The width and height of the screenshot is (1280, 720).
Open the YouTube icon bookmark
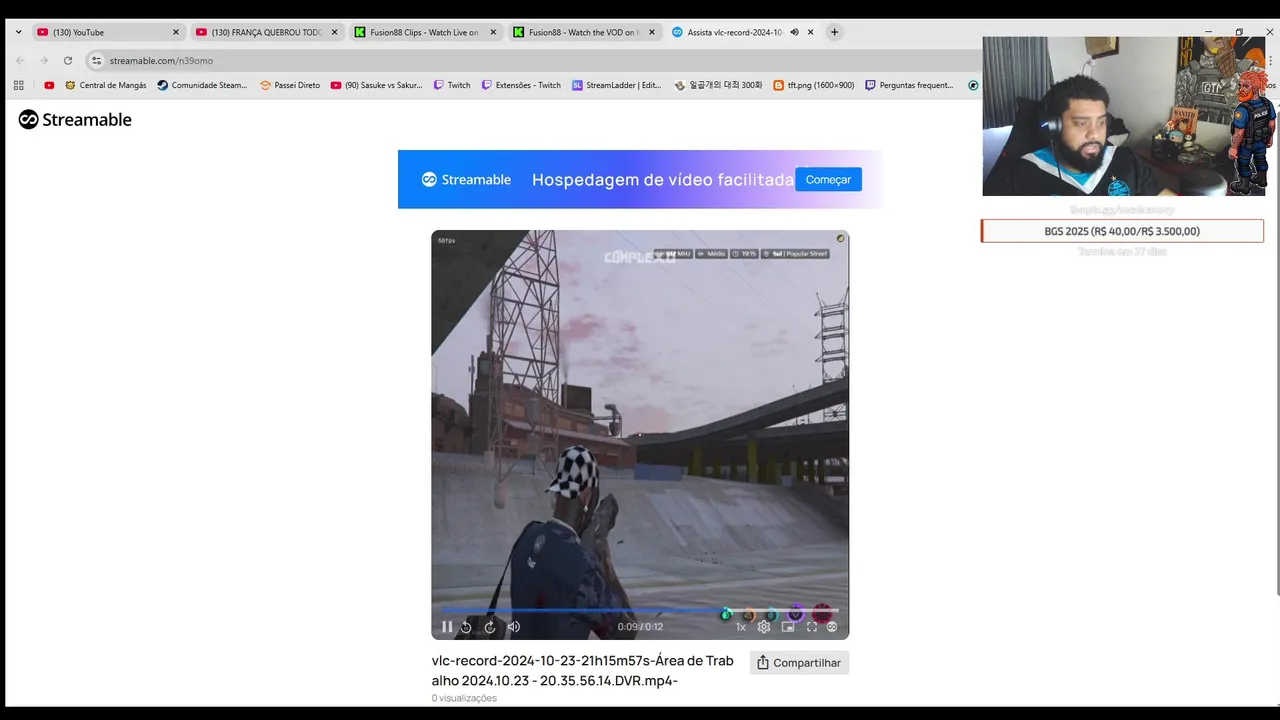pos(49,85)
